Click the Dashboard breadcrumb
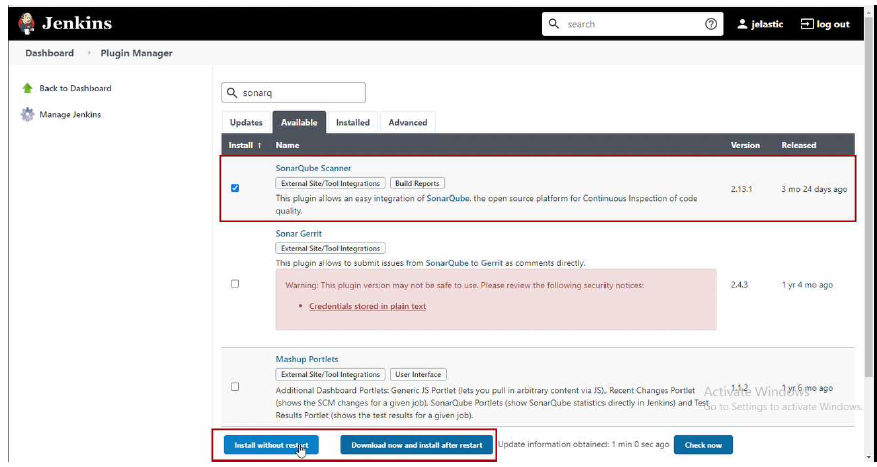Screen dimensions: 877x467 coord(49,53)
